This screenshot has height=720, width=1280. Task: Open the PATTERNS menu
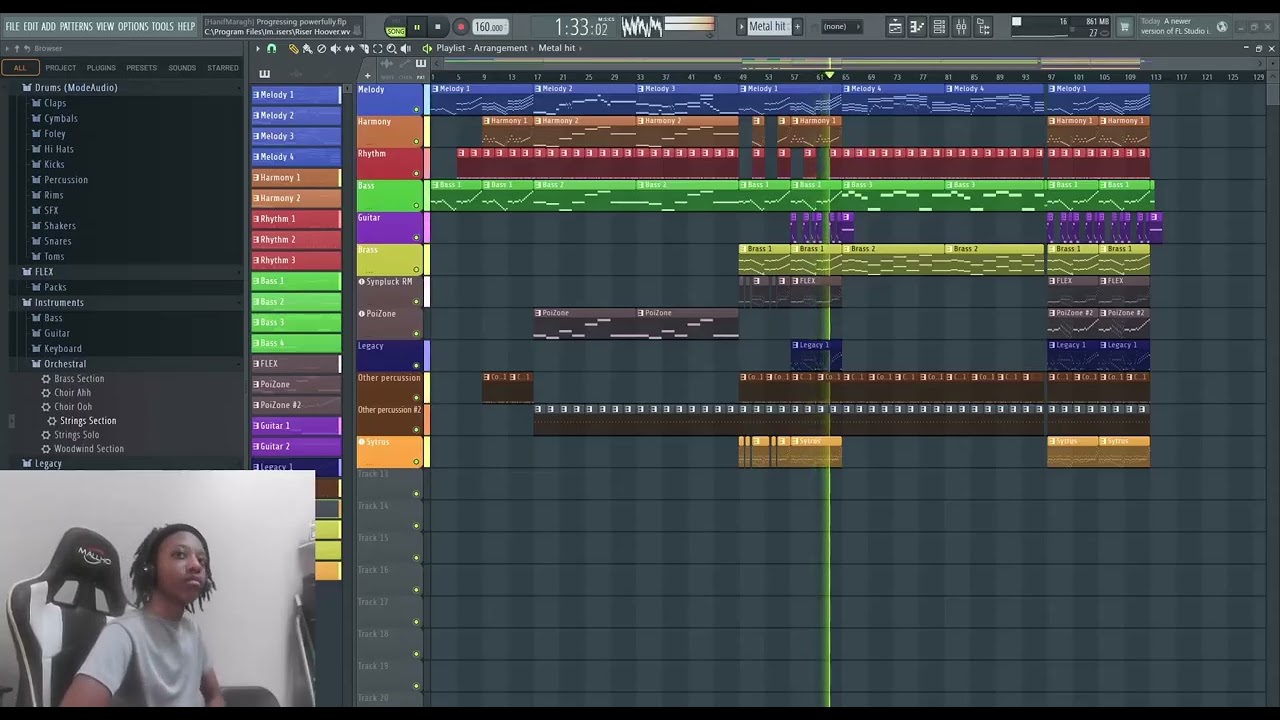coord(76,26)
